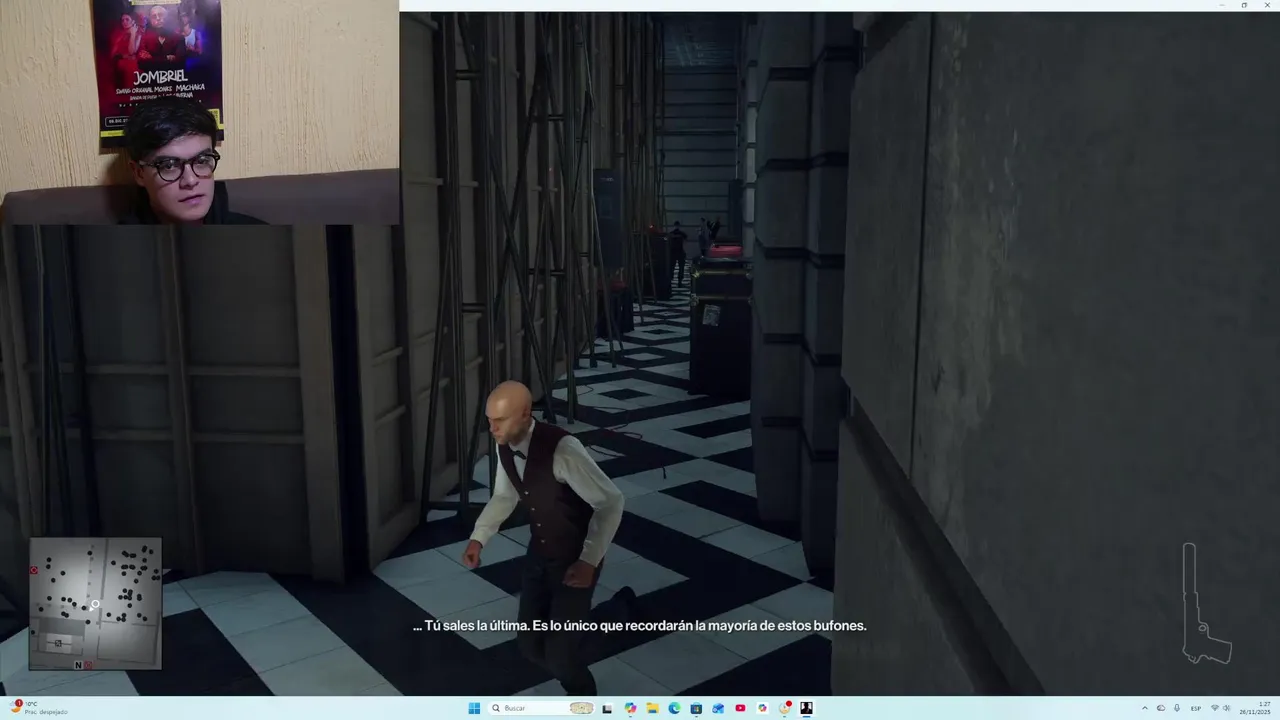The width and height of the screenshot is (1280, 720).
Task: Open the speaker volume tray icon
Action: click(x=1226, y=708)
